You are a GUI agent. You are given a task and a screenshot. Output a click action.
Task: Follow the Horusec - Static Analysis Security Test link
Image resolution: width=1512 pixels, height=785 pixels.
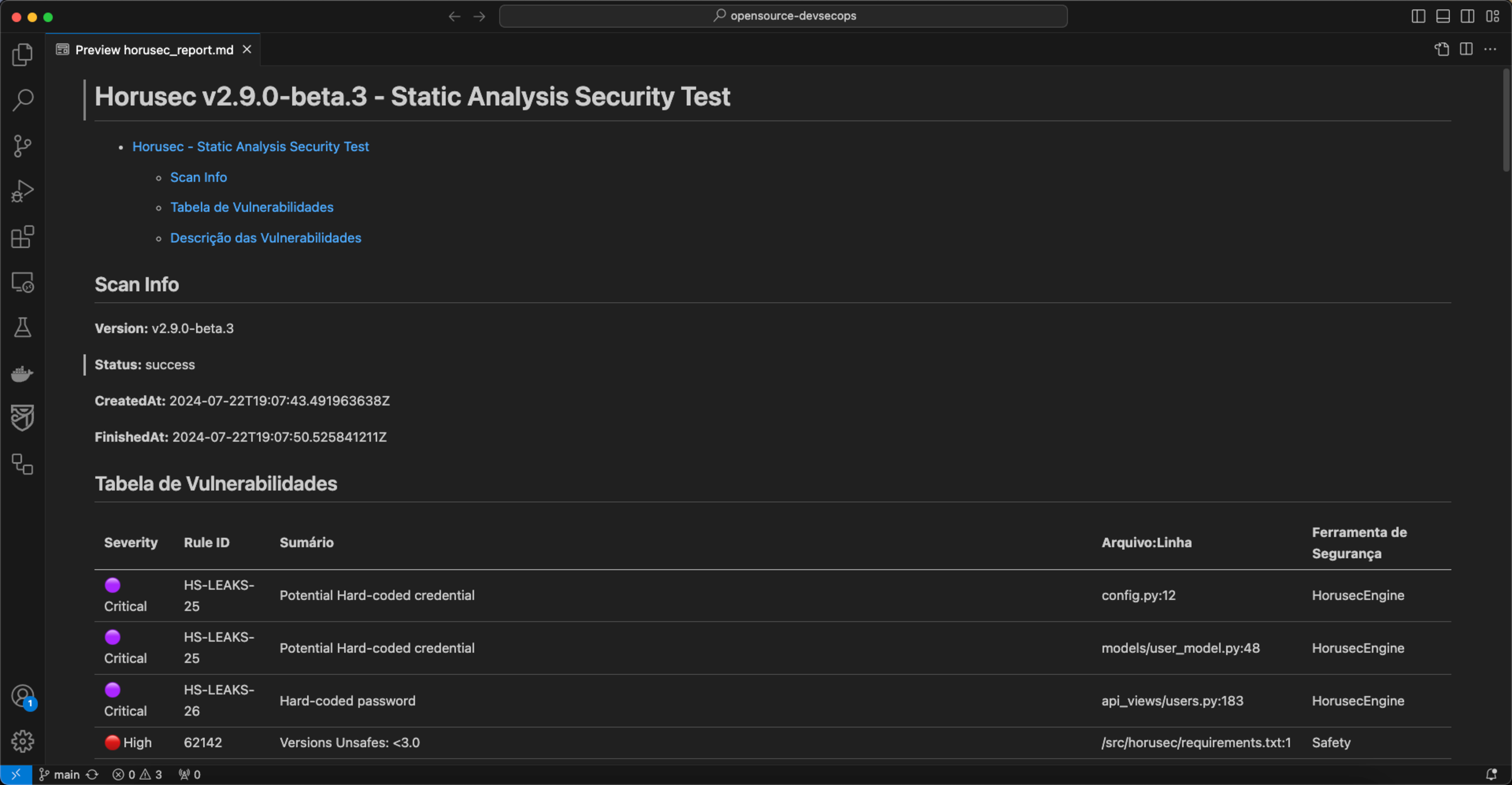tap(251, 147)
